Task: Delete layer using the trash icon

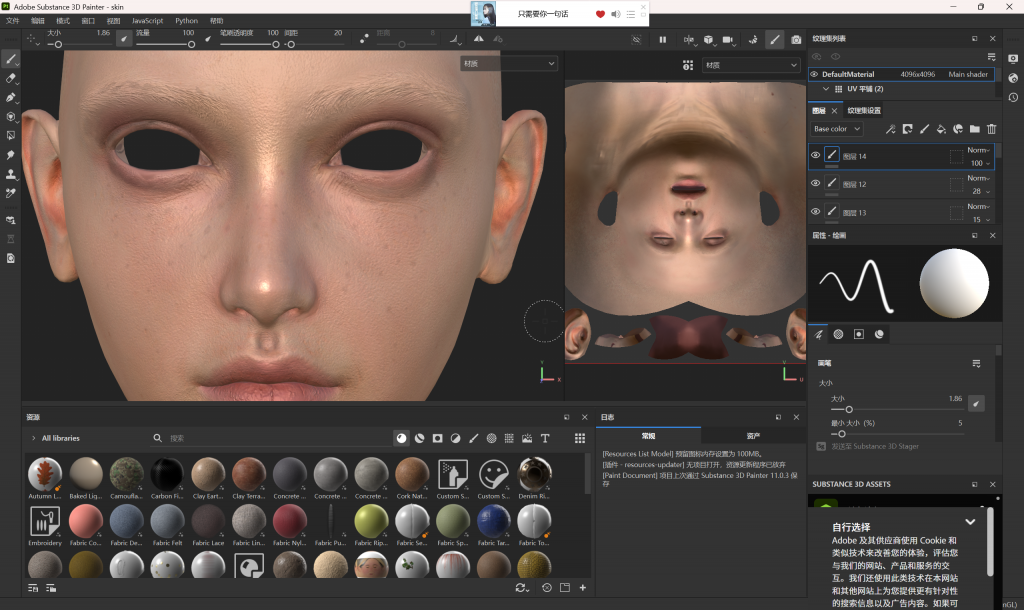Action: point(992,129)
